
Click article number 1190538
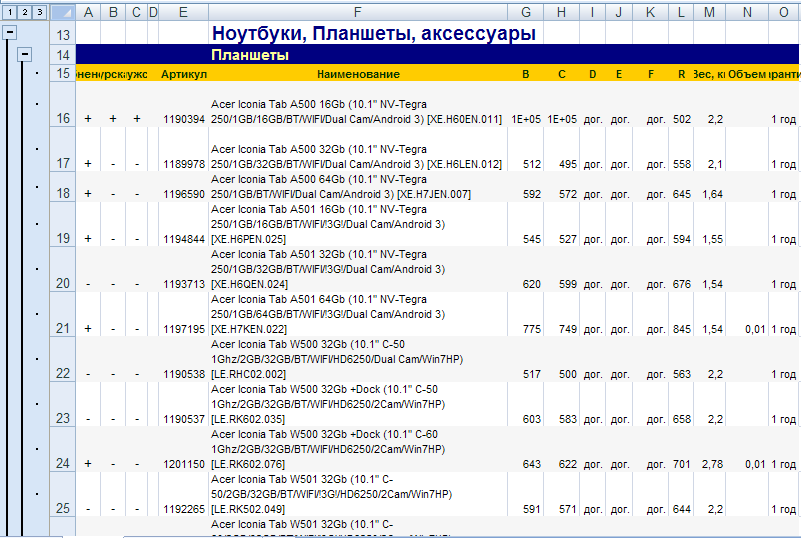184,375
